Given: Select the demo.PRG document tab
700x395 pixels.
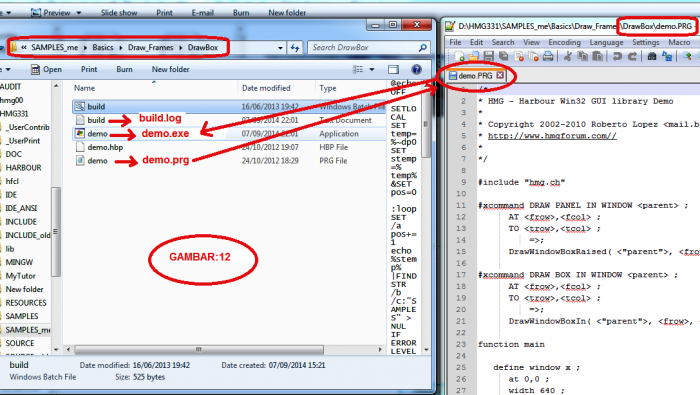Looking at the screenshot, I should point(476,75).
